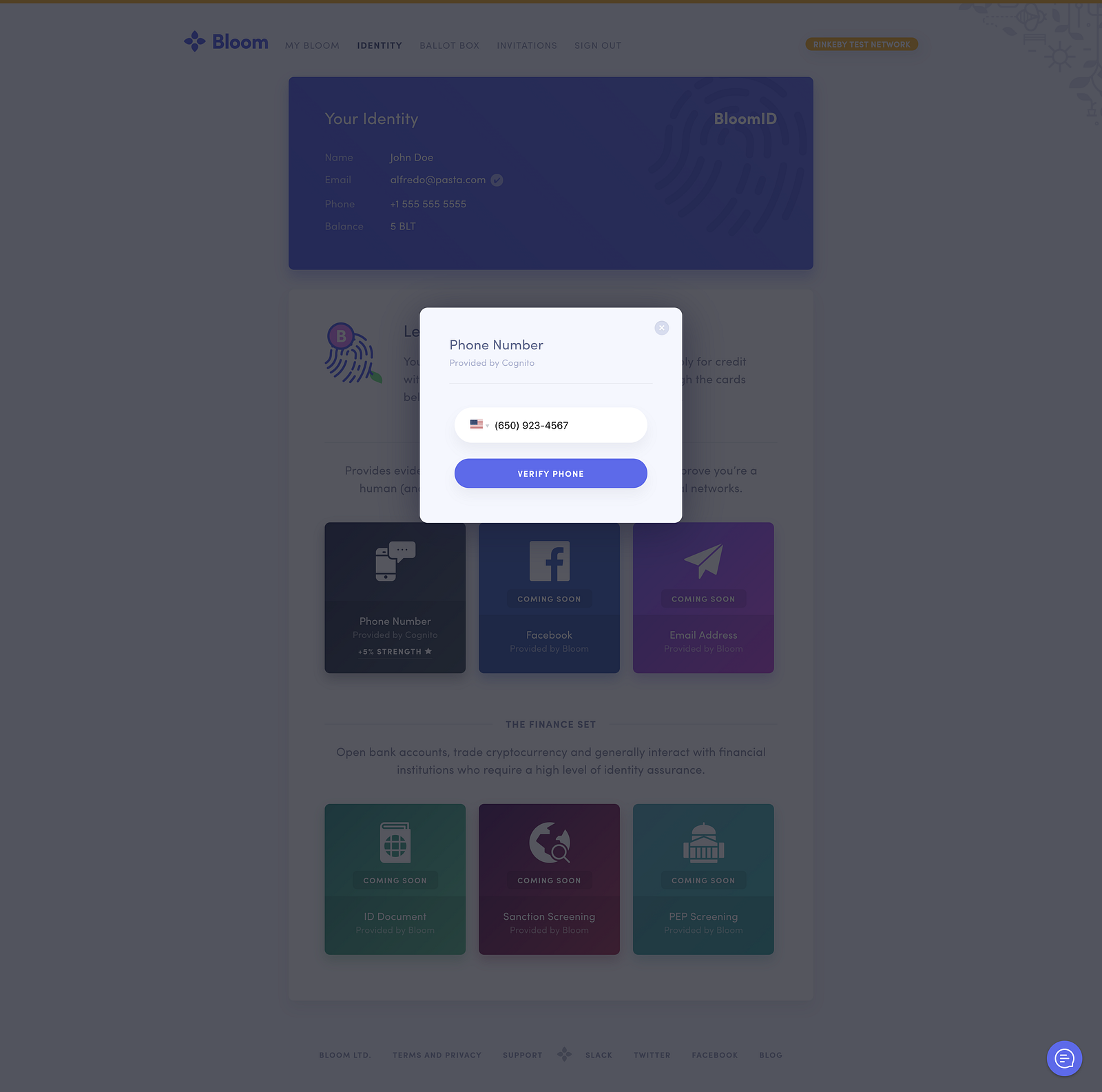Click the '5 BLT' balance value

pyautogui.click(x=403, y=227)
